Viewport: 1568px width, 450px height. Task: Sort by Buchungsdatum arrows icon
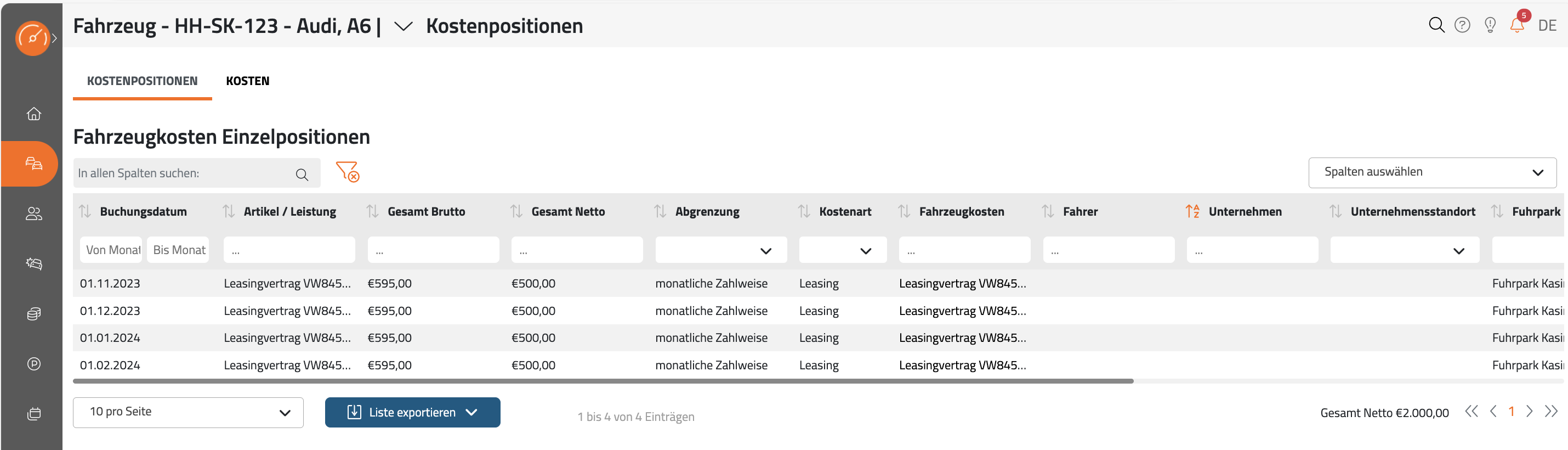pyautogui.click(x=84, y=211)
